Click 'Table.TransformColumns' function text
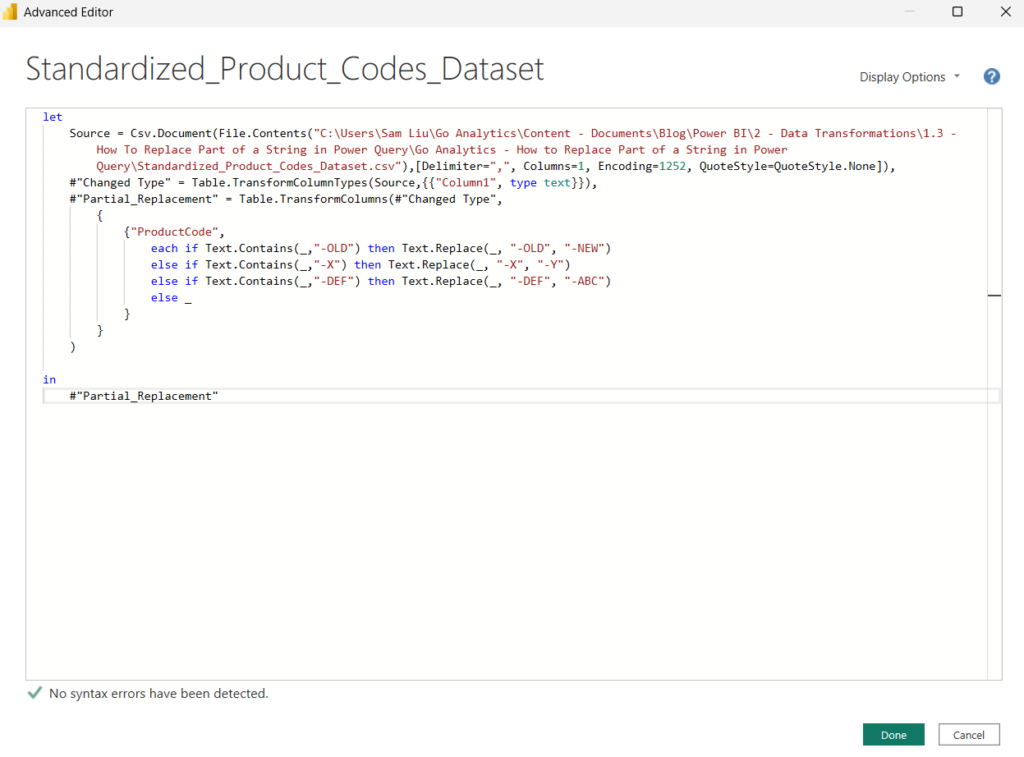The image size is (1024, 757). (x=313, y=199)
